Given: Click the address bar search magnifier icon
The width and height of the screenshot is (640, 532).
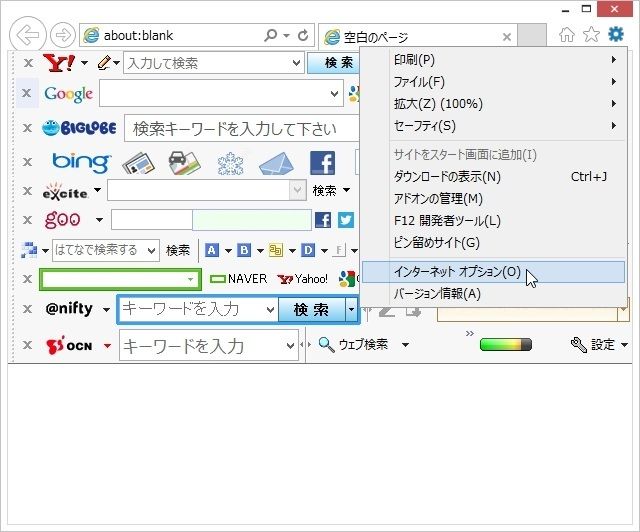Looking at the screenshot, I should (x=270, y=36).
